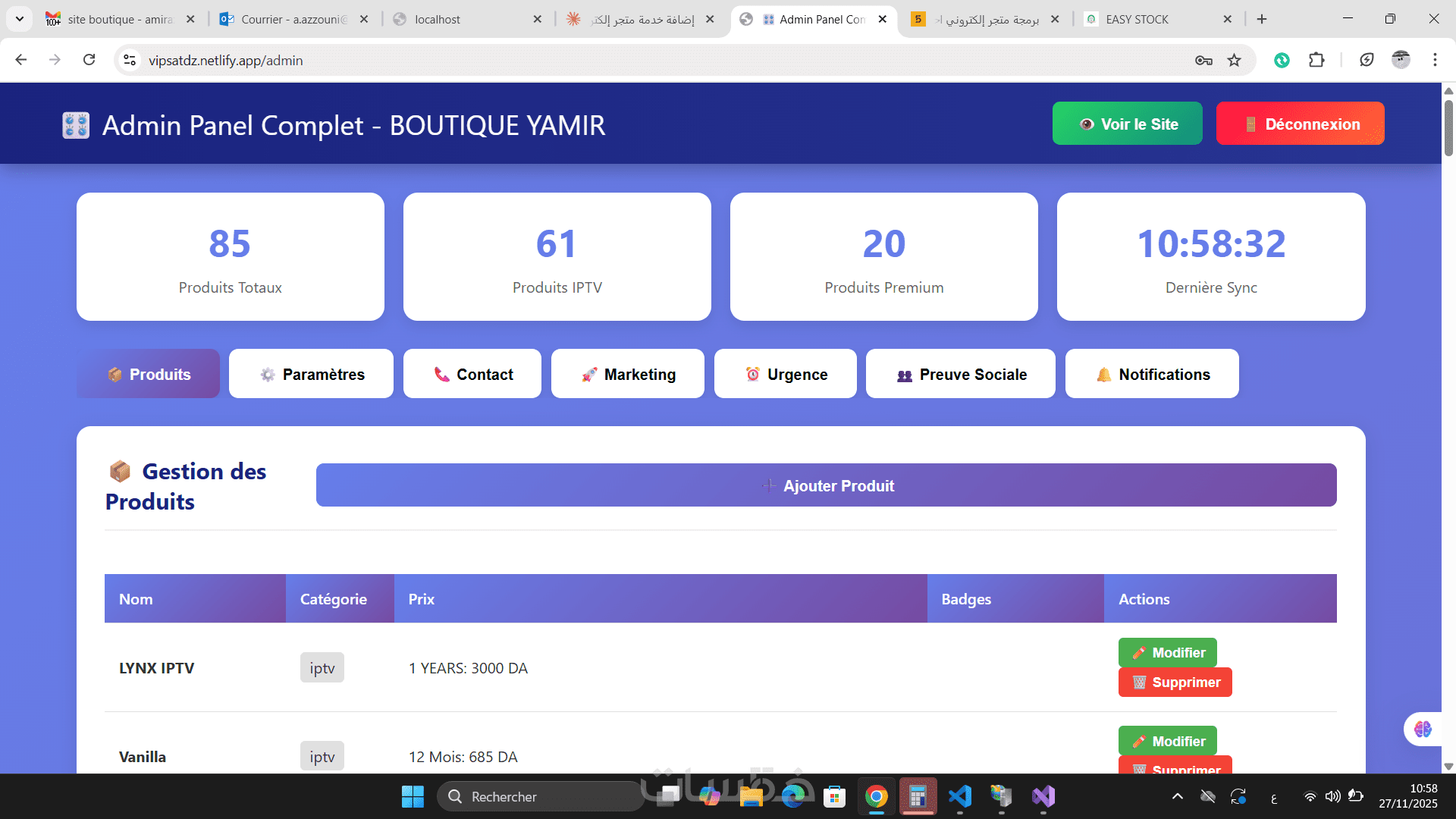1456x819 pixels.
Task: Click the password key icon in address bar
Action: coord(1203,61)
